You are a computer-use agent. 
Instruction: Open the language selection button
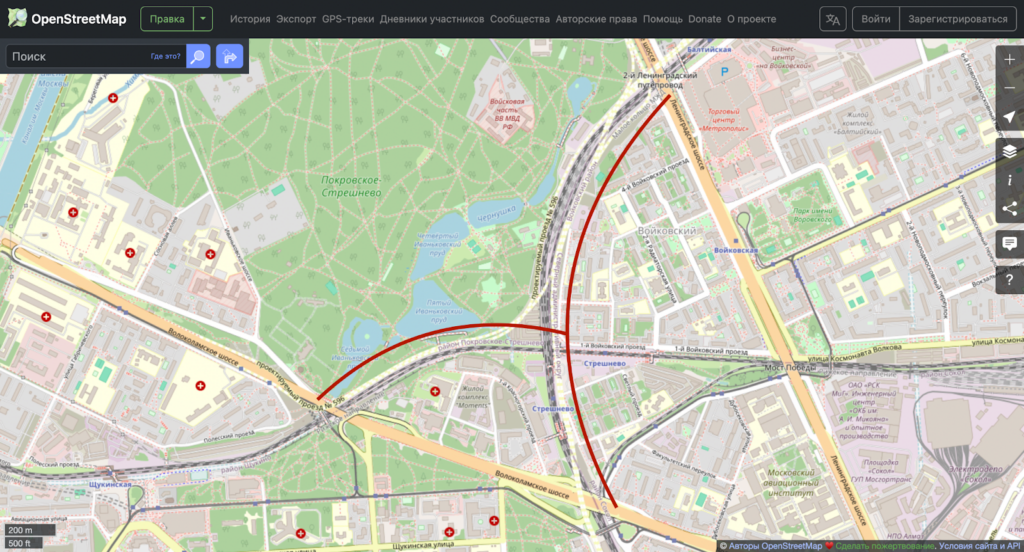tap(832, 19)
